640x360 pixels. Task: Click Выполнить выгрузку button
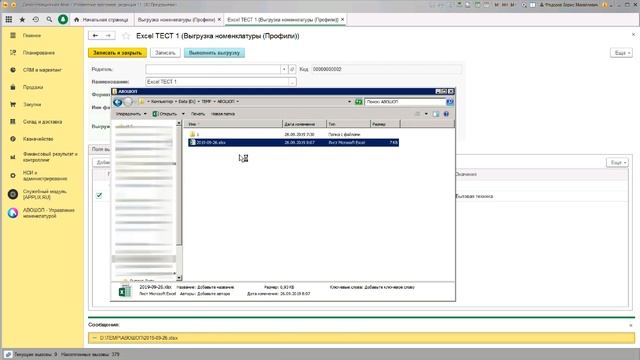coord(214,53)
